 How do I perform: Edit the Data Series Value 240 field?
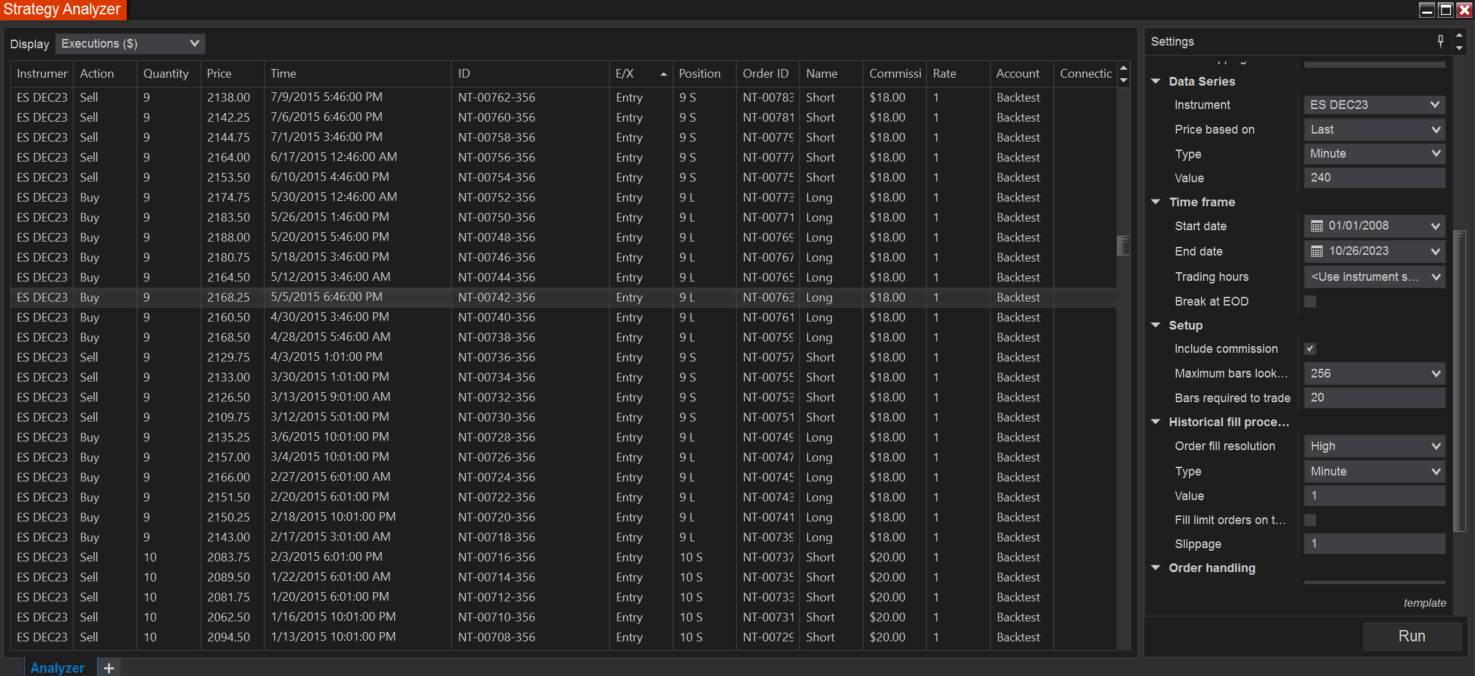coord(1375,178)
